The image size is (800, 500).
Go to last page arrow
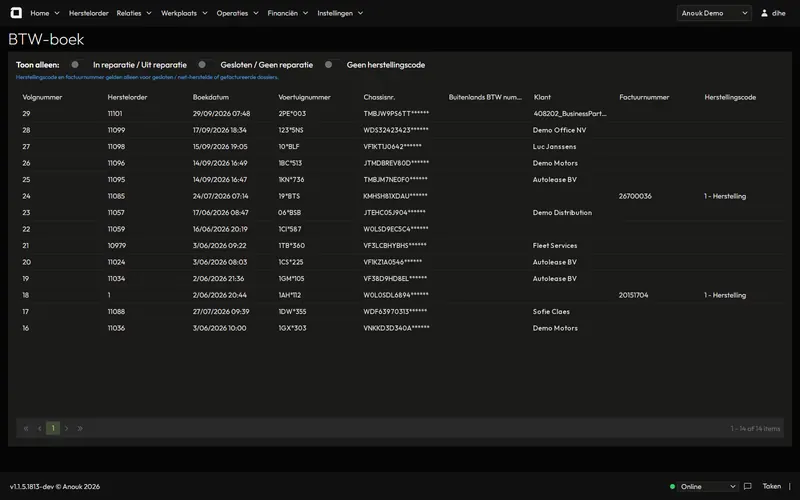[x=80, y=429]
